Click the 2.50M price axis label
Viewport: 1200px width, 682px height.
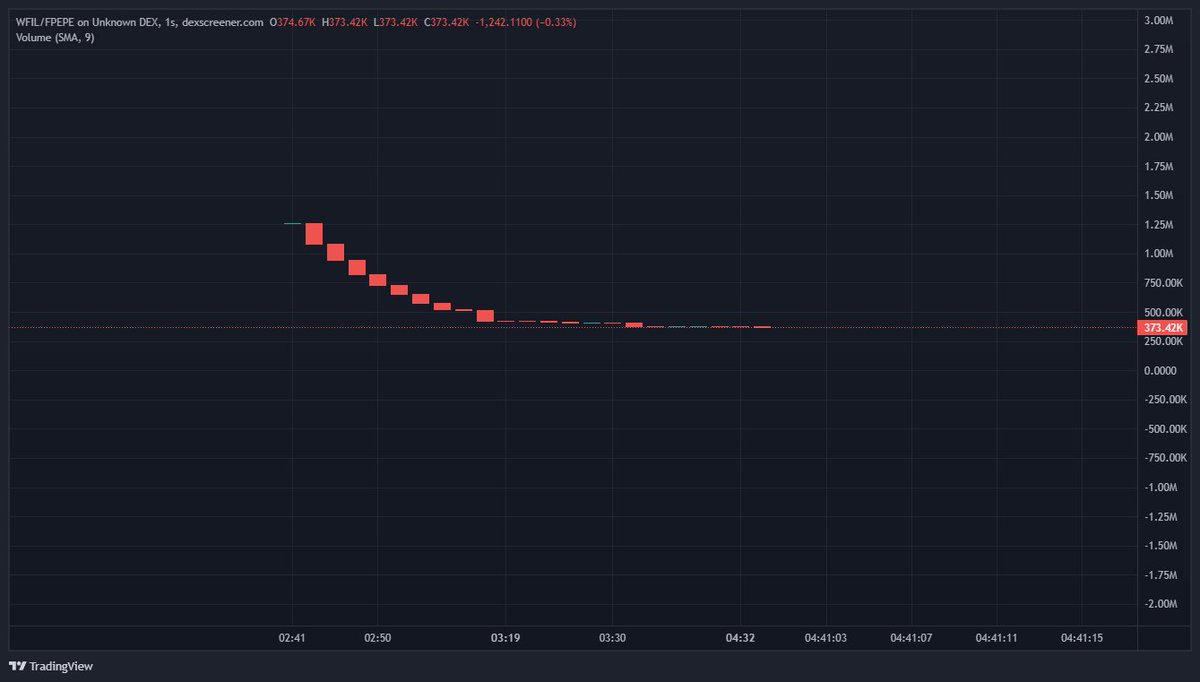1158,78
